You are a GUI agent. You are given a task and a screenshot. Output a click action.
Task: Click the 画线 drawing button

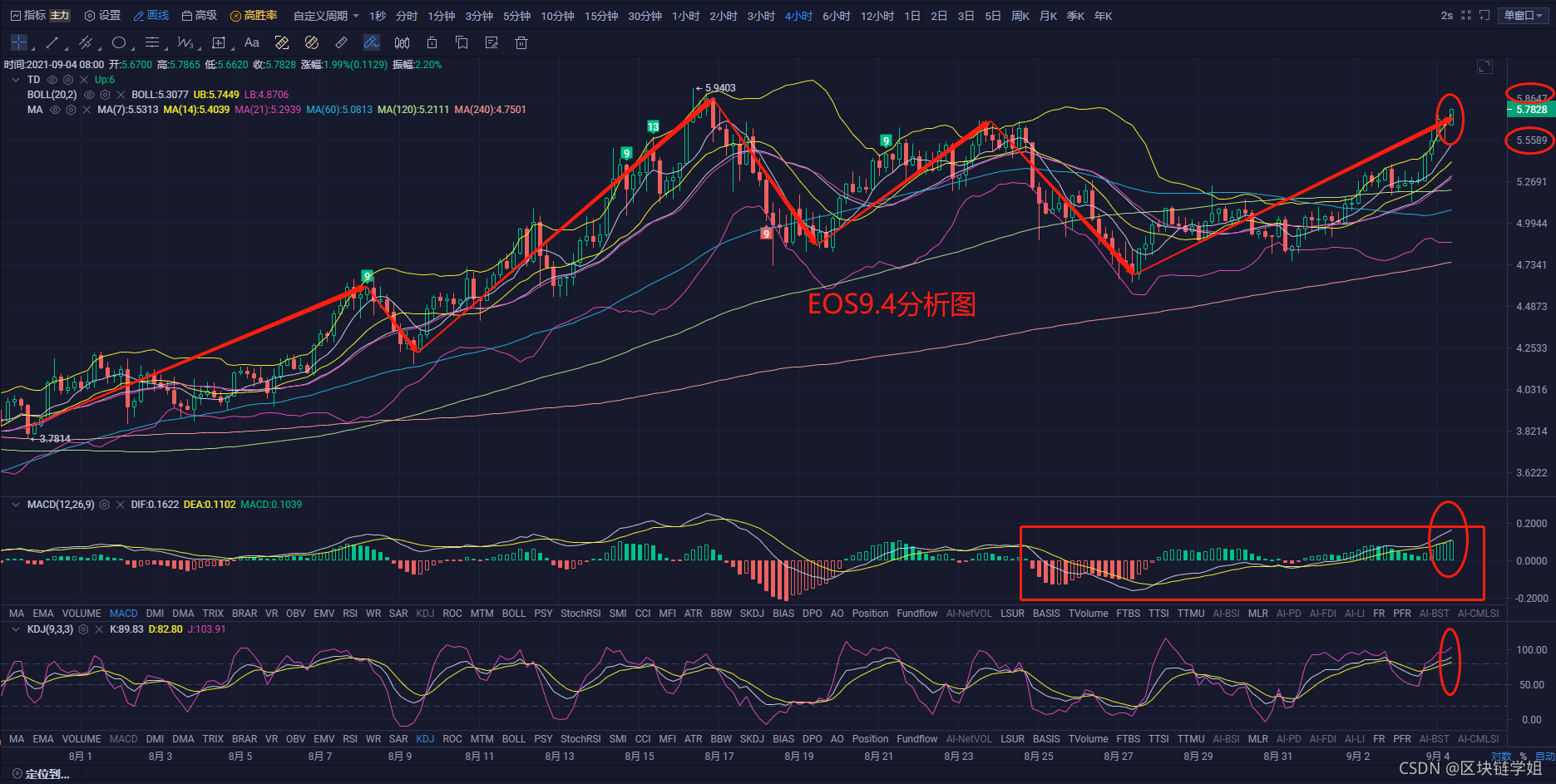point(151,16)
